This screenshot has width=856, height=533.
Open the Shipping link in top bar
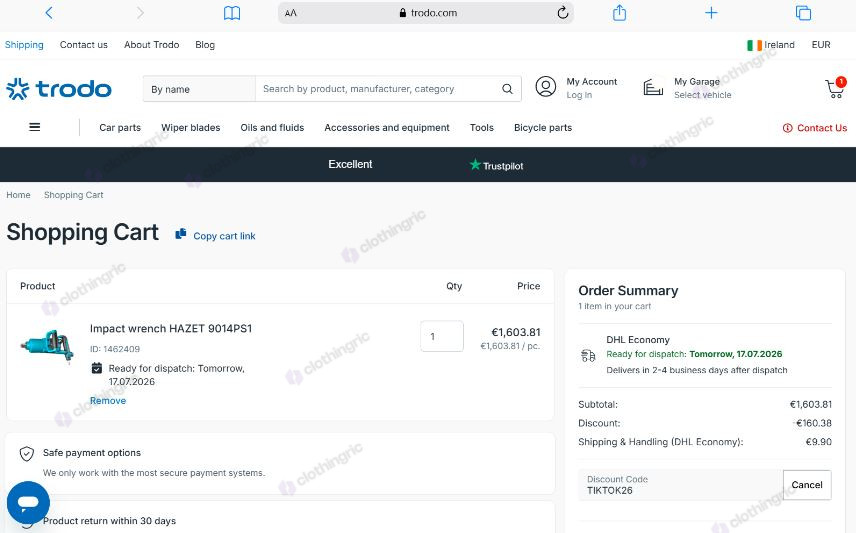click(24, 45)
